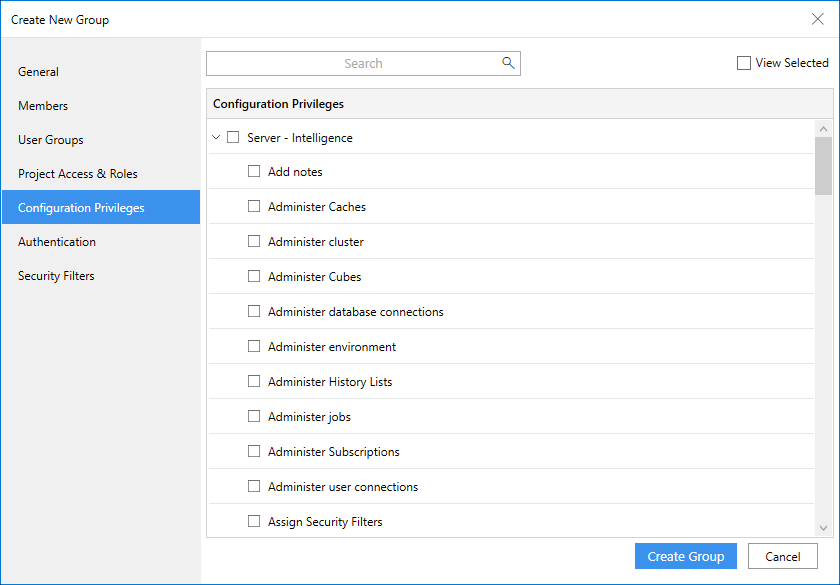The image size is (840, 585).
Task: Enable the Administer Caches privilege
Action: click(254, 207)
